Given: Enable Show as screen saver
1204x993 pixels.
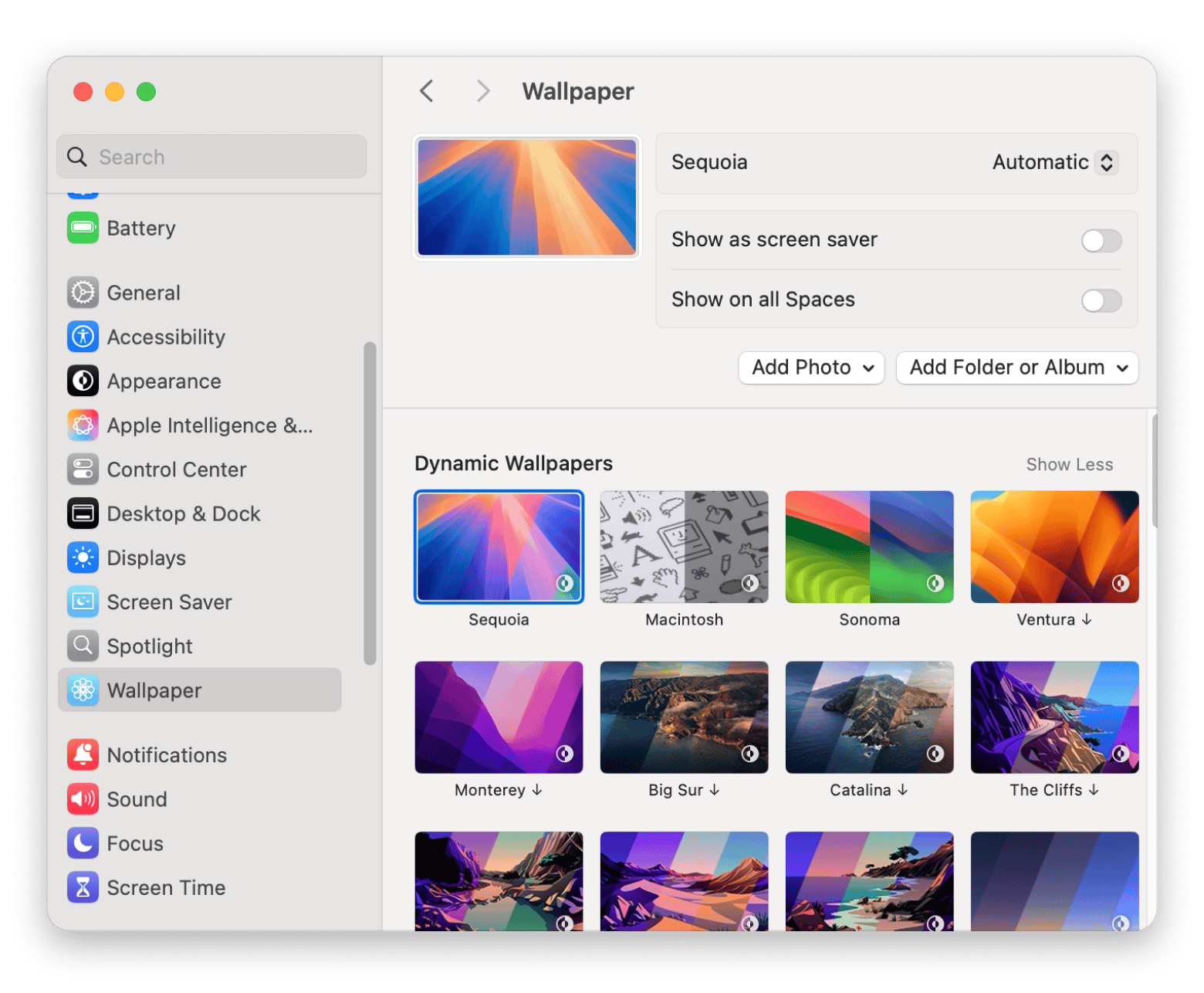Looking at the screenshot, I should coord(1101,241).
